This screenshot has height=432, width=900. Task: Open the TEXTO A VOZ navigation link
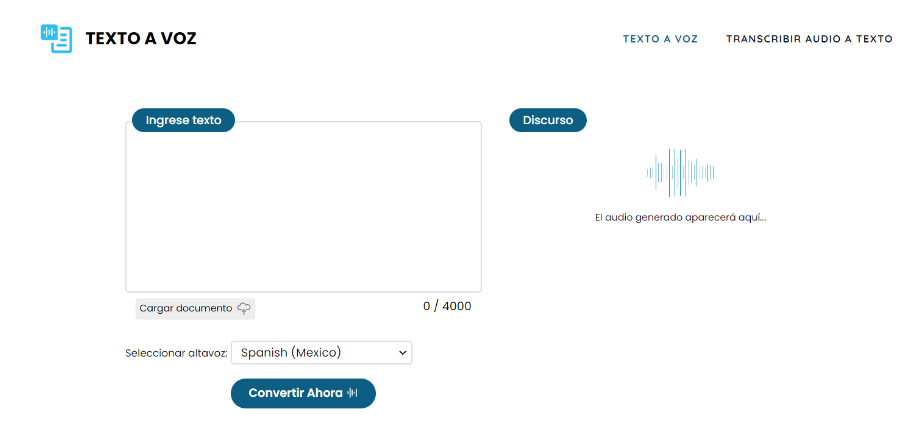pos(660,39)
